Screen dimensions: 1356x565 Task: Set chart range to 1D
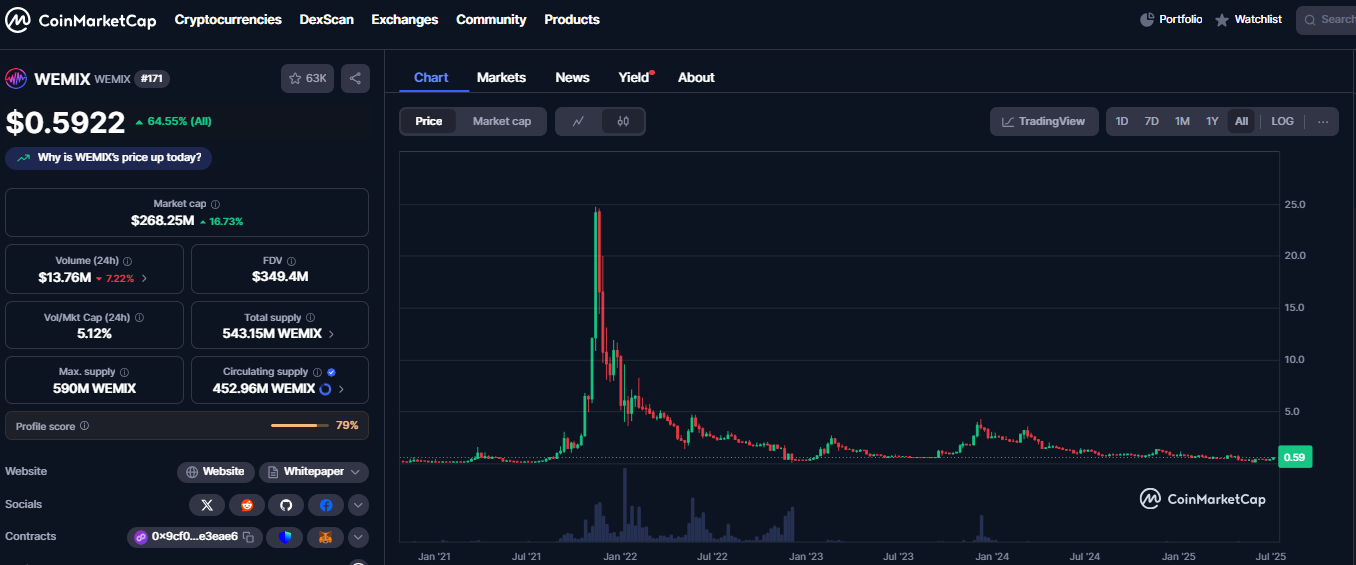(1122, 121)
